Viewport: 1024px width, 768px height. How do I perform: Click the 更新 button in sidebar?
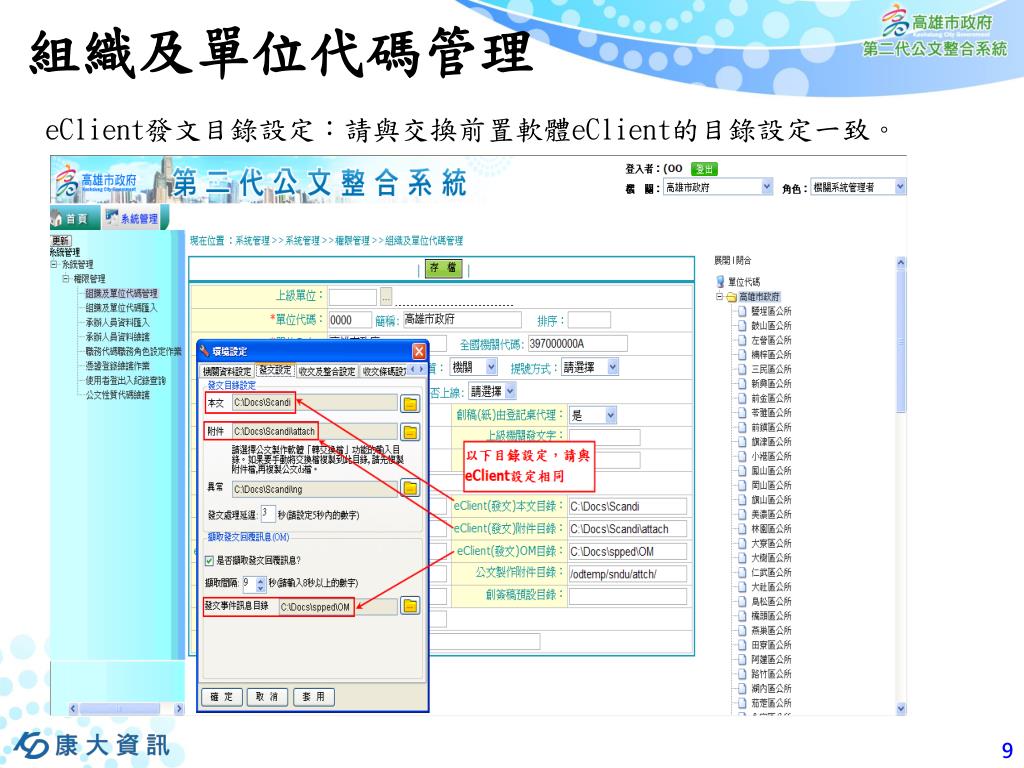pos(60,240)
